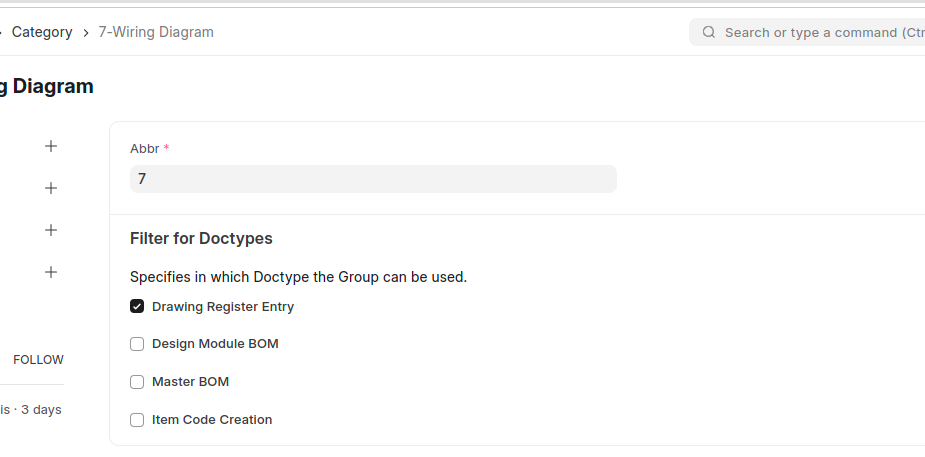Tick the Master BOM checkbox
925x457 pixels.
click(137, 382)
